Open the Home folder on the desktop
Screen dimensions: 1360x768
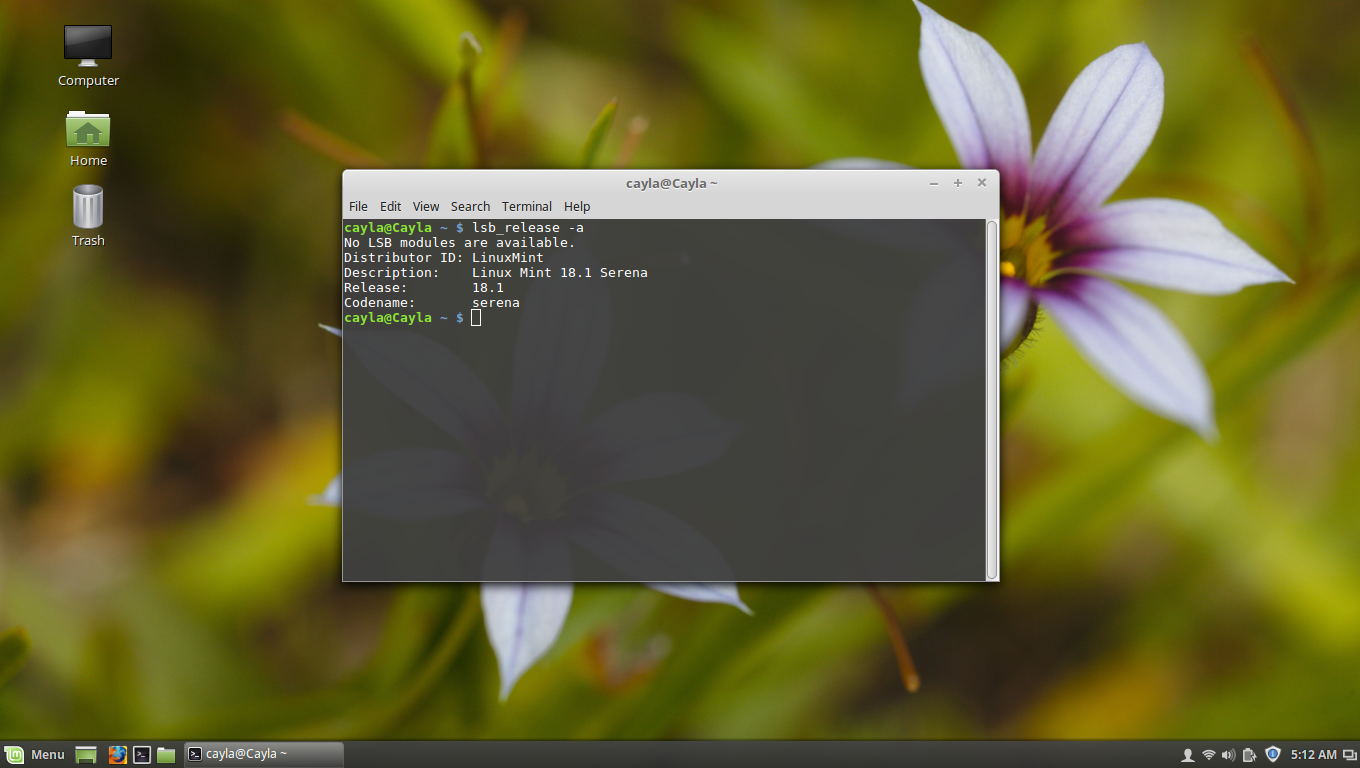[x=87, y=130]
